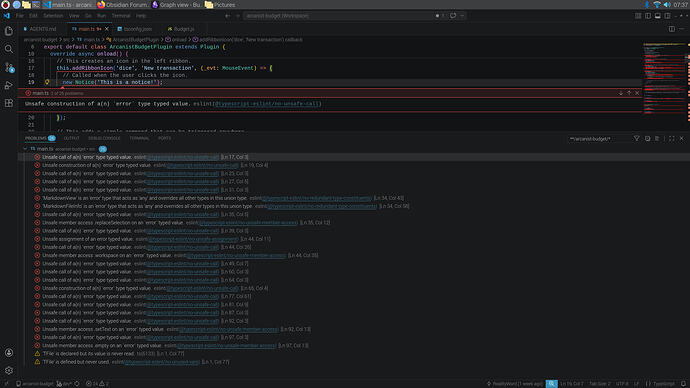The image size is (690, 388).
Task: Open the Selection menu
Action: [53, 16]
